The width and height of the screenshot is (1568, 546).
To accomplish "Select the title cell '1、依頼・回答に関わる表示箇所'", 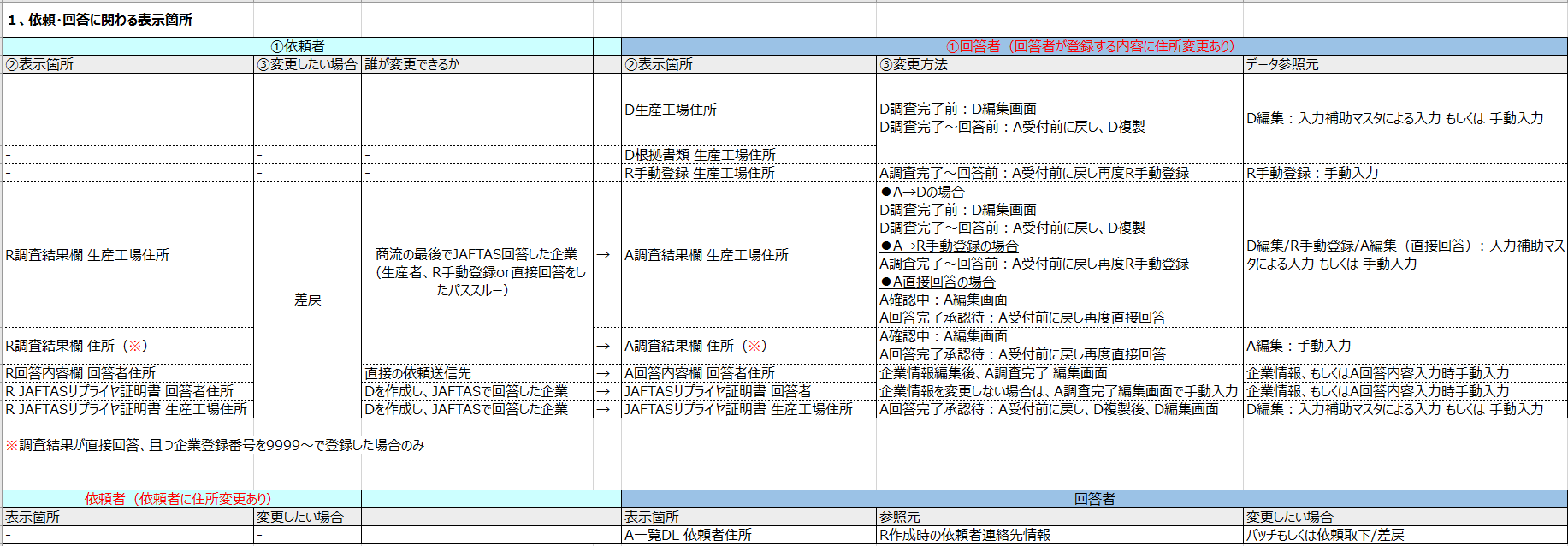I will (x=100, y=20).
